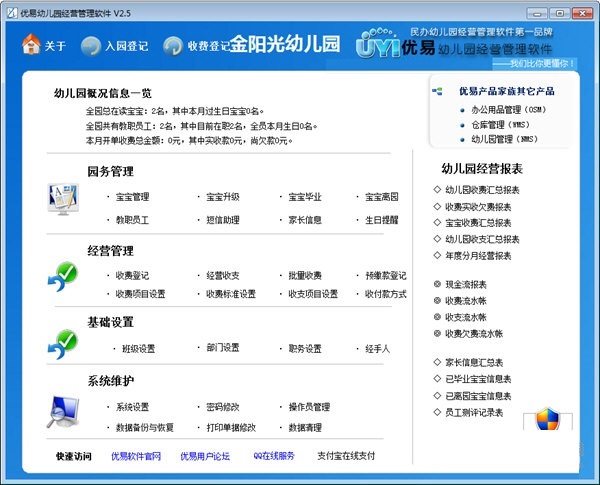Image resolution: width=600 pixels, height=485 pixels.
Task: Open 宝宝管理
Action: [x=132, y=197]
